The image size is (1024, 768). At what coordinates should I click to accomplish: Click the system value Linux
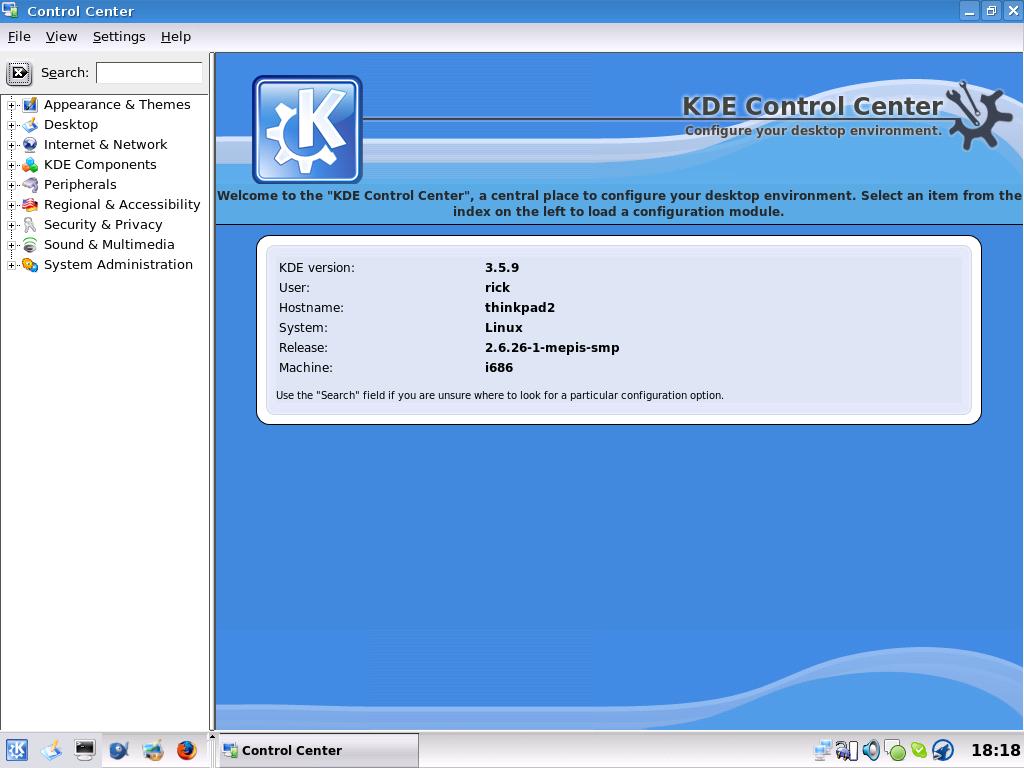504,327
